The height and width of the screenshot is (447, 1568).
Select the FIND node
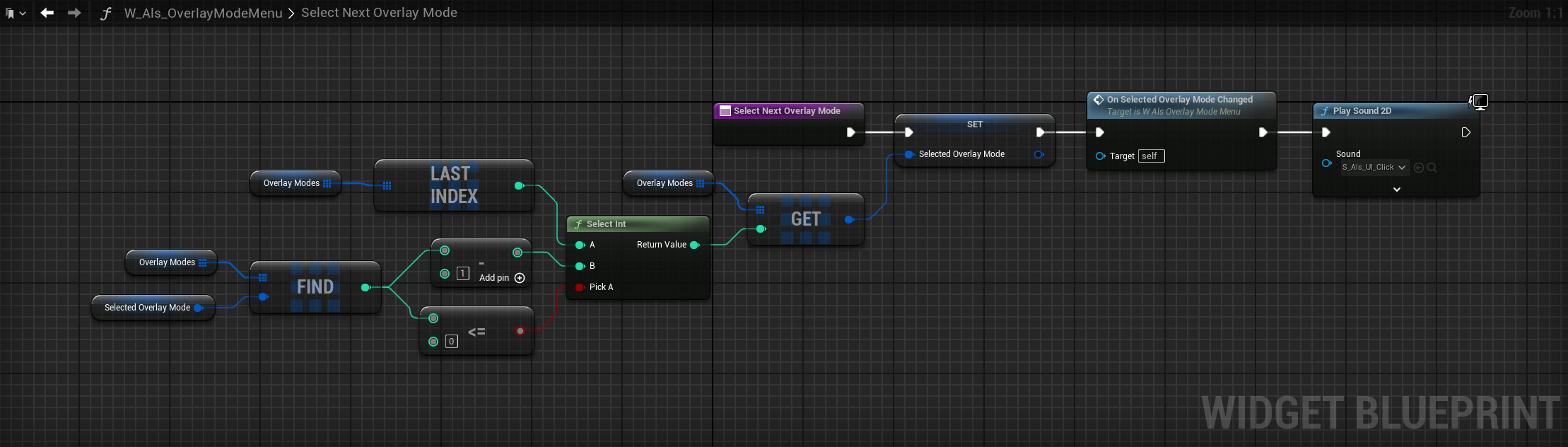click(315, 287)
